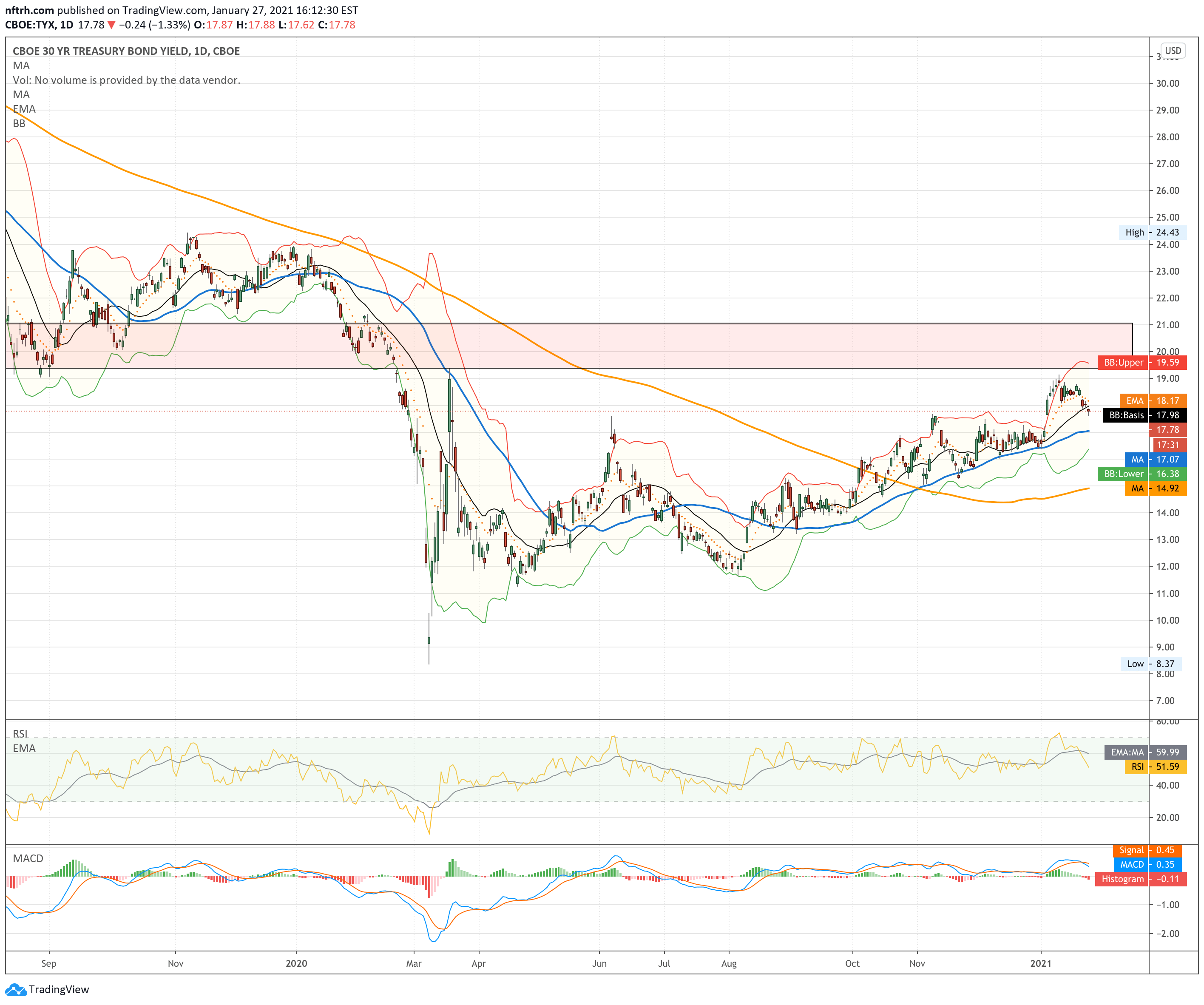Click the High 24.43 marker label
The height and width of the screenshot is (1005, 1204).
click(x=1153, y=232)
